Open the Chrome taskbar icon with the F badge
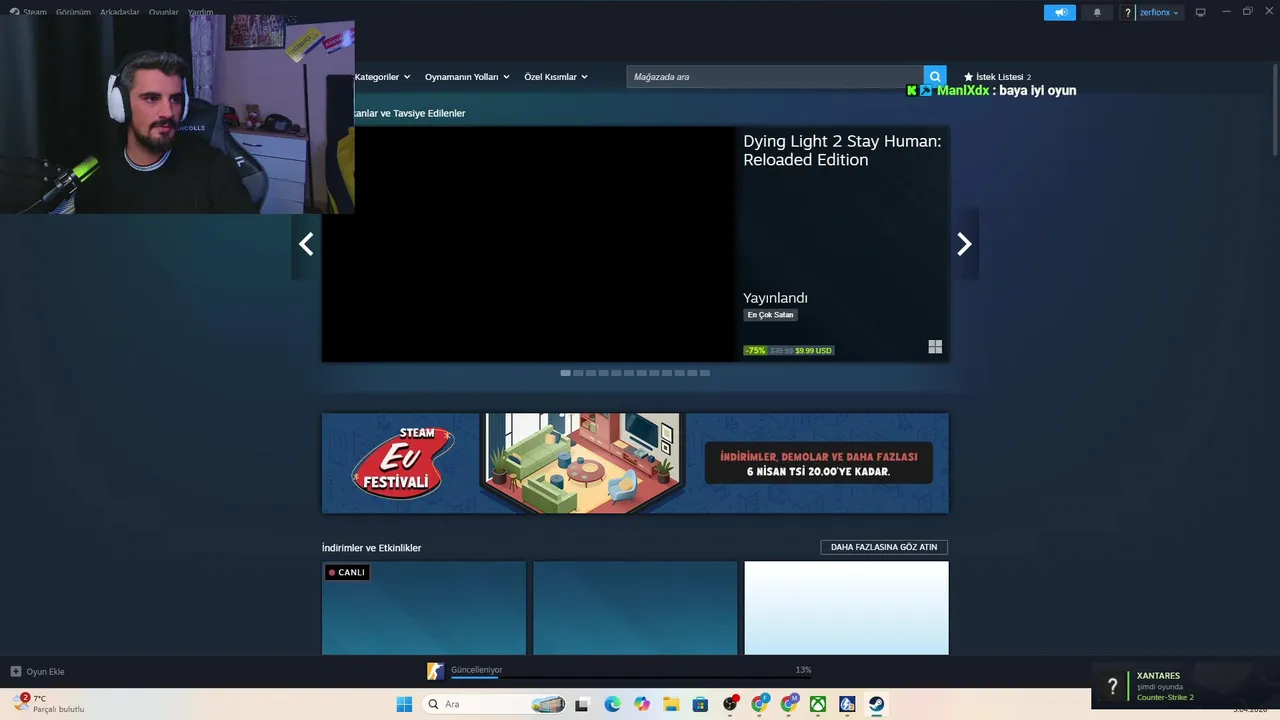 point(760,704)
